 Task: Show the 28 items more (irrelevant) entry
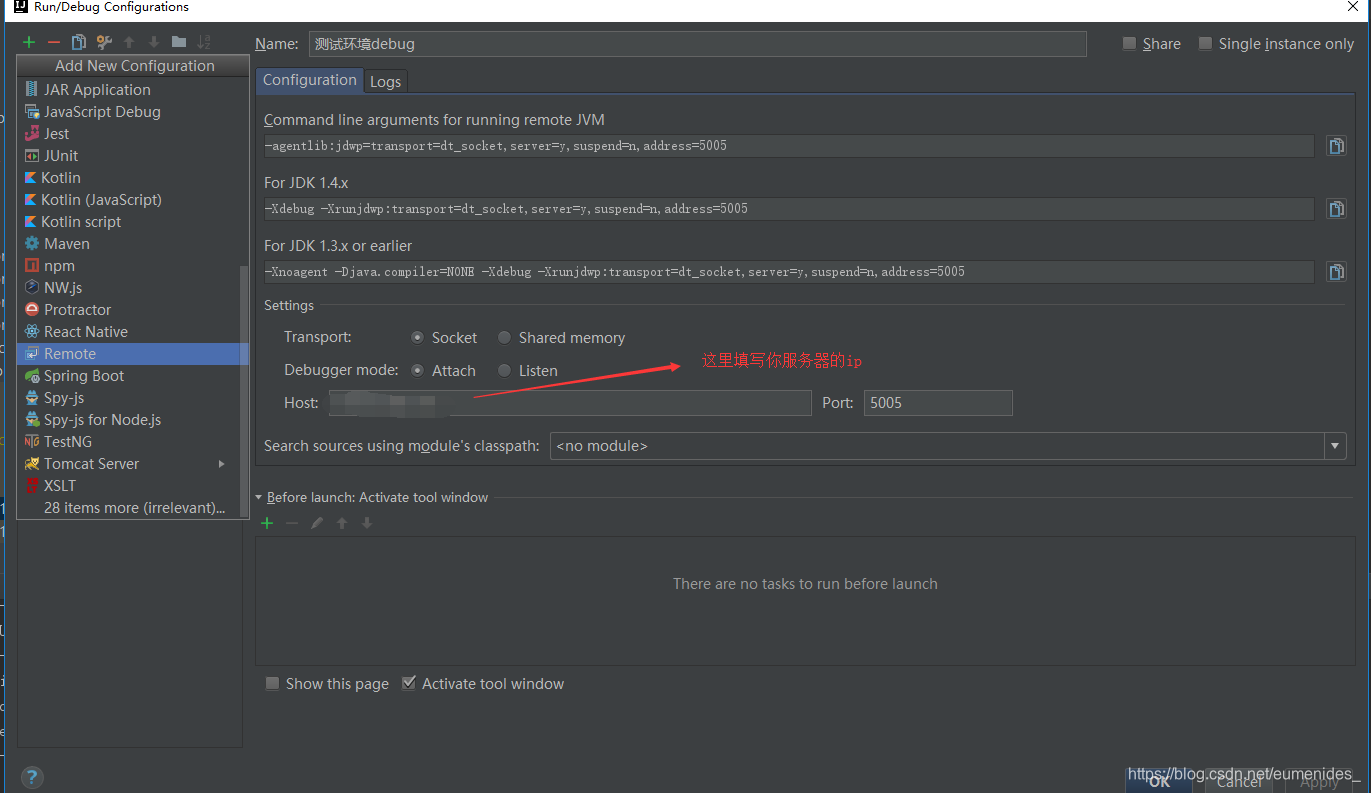pyautogui.click(x=134, y=508)
